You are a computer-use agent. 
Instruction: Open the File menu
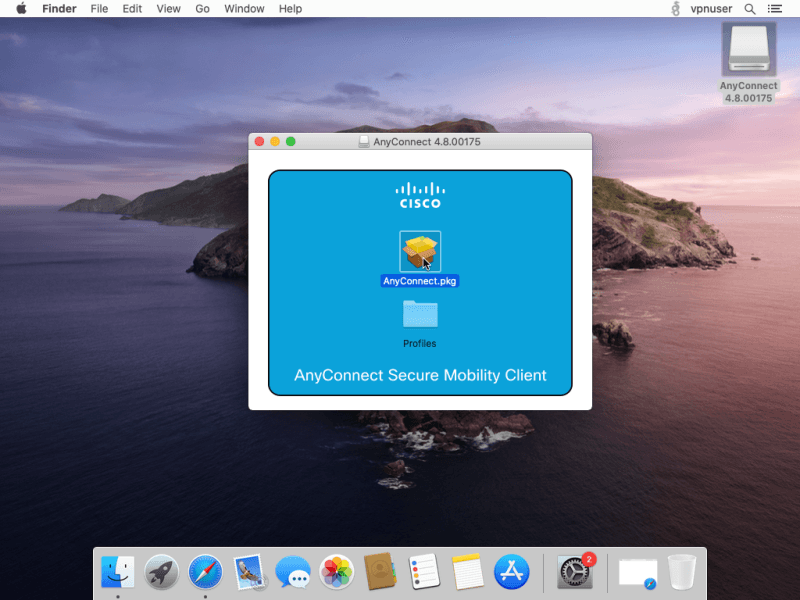click(99, 9)
